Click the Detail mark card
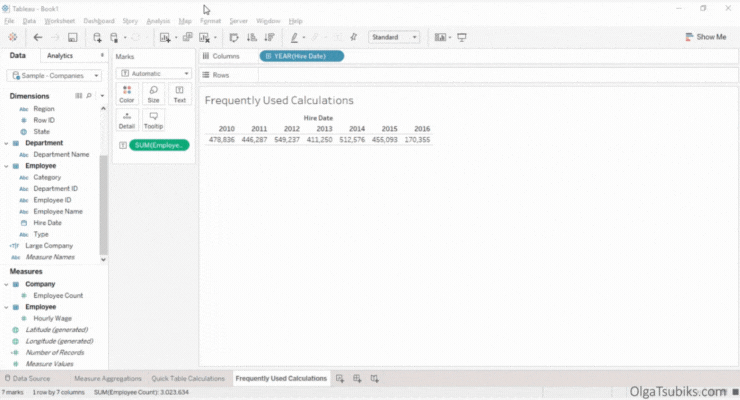Image resolution: width=740 pixels, height=400 pixels. pyautogui.click(x=126, y=120)
